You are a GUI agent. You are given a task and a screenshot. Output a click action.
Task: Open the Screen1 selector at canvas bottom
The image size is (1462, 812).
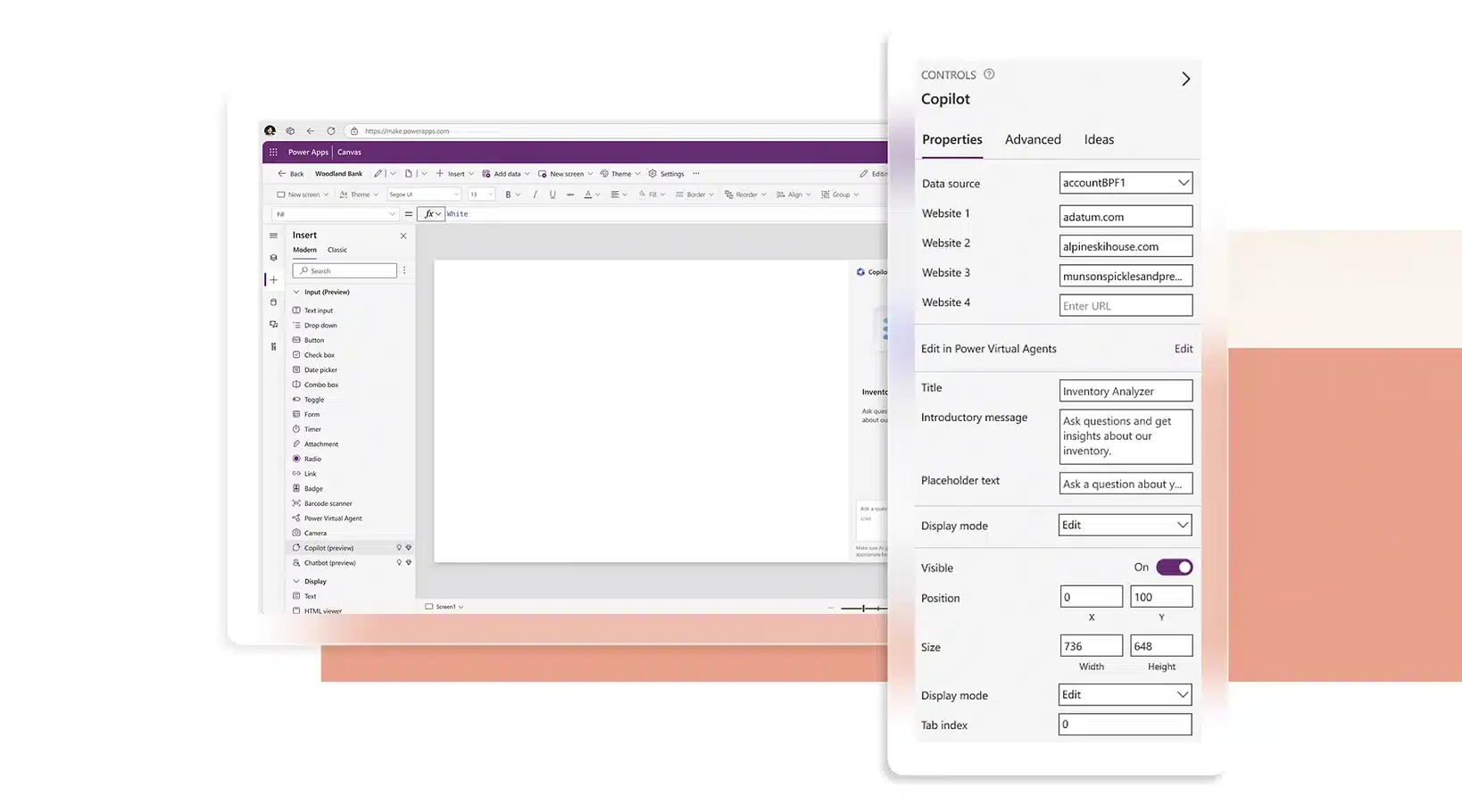(444, 607)
